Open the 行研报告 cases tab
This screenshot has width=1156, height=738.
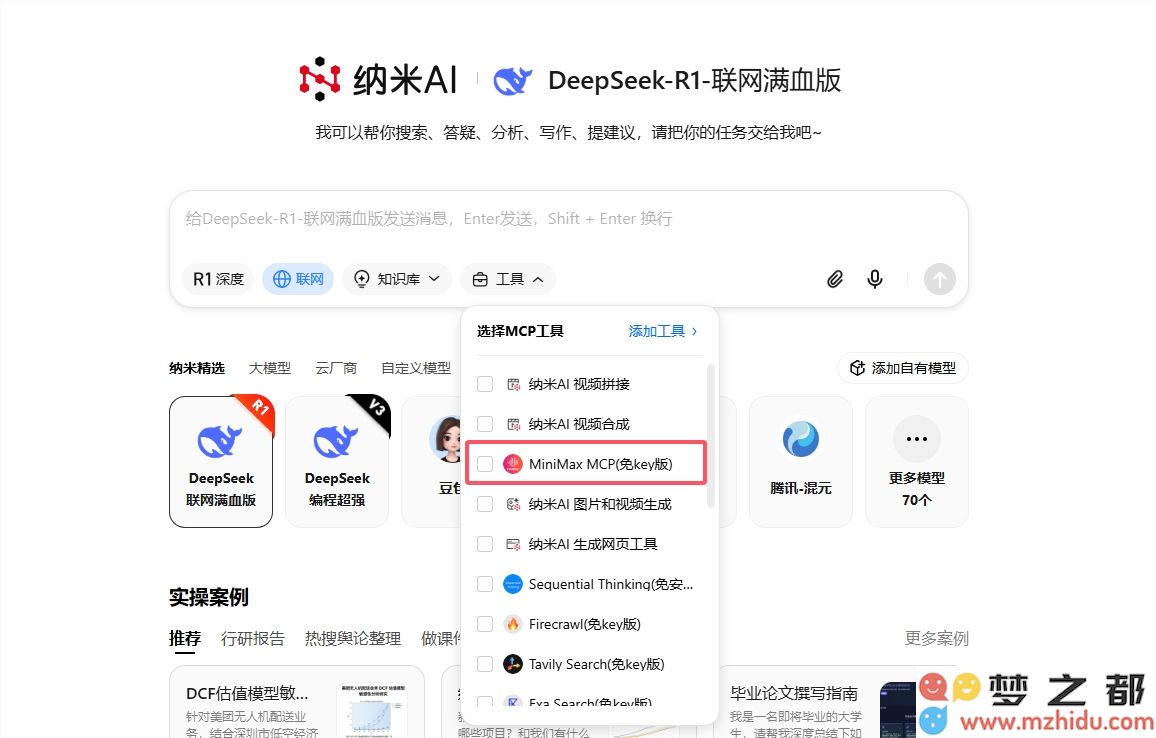(253, 638)
